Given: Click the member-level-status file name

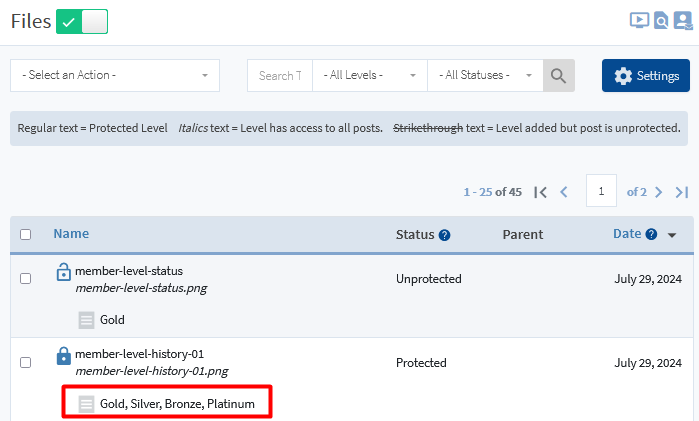Looking at the screenshot, I should pyautogui.click(x=129, y=271).
